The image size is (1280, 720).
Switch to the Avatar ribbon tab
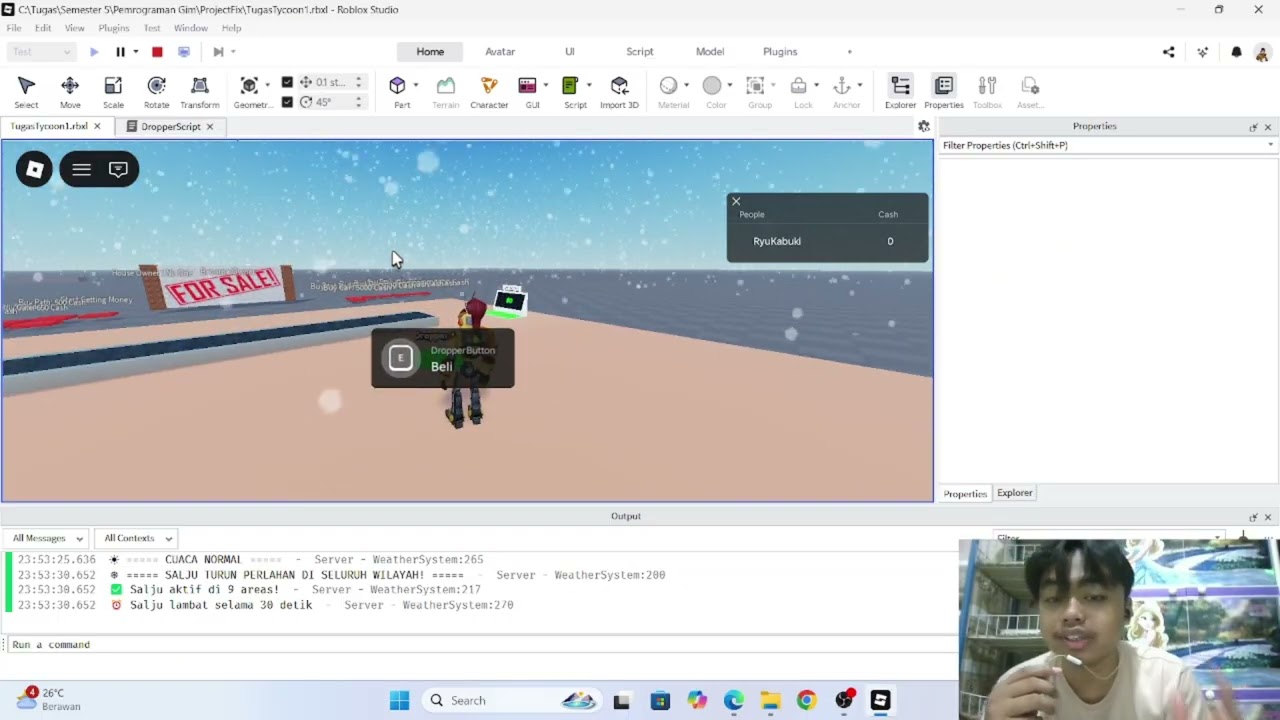500,52
